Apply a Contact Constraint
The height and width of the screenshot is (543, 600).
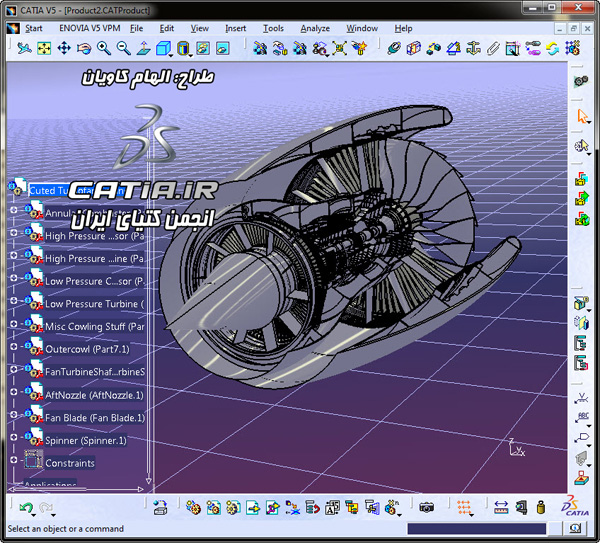click(x=414, y=49)
